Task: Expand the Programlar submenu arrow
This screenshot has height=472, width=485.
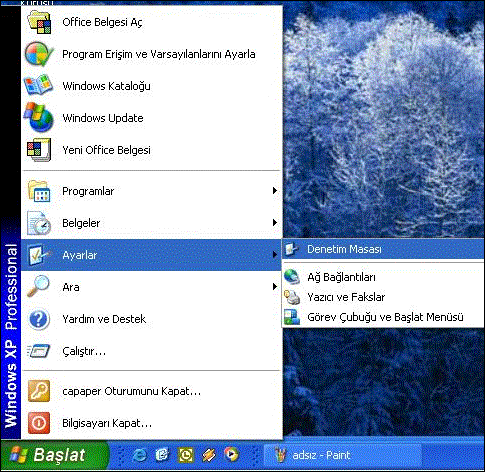Action: tap(275, 191)
